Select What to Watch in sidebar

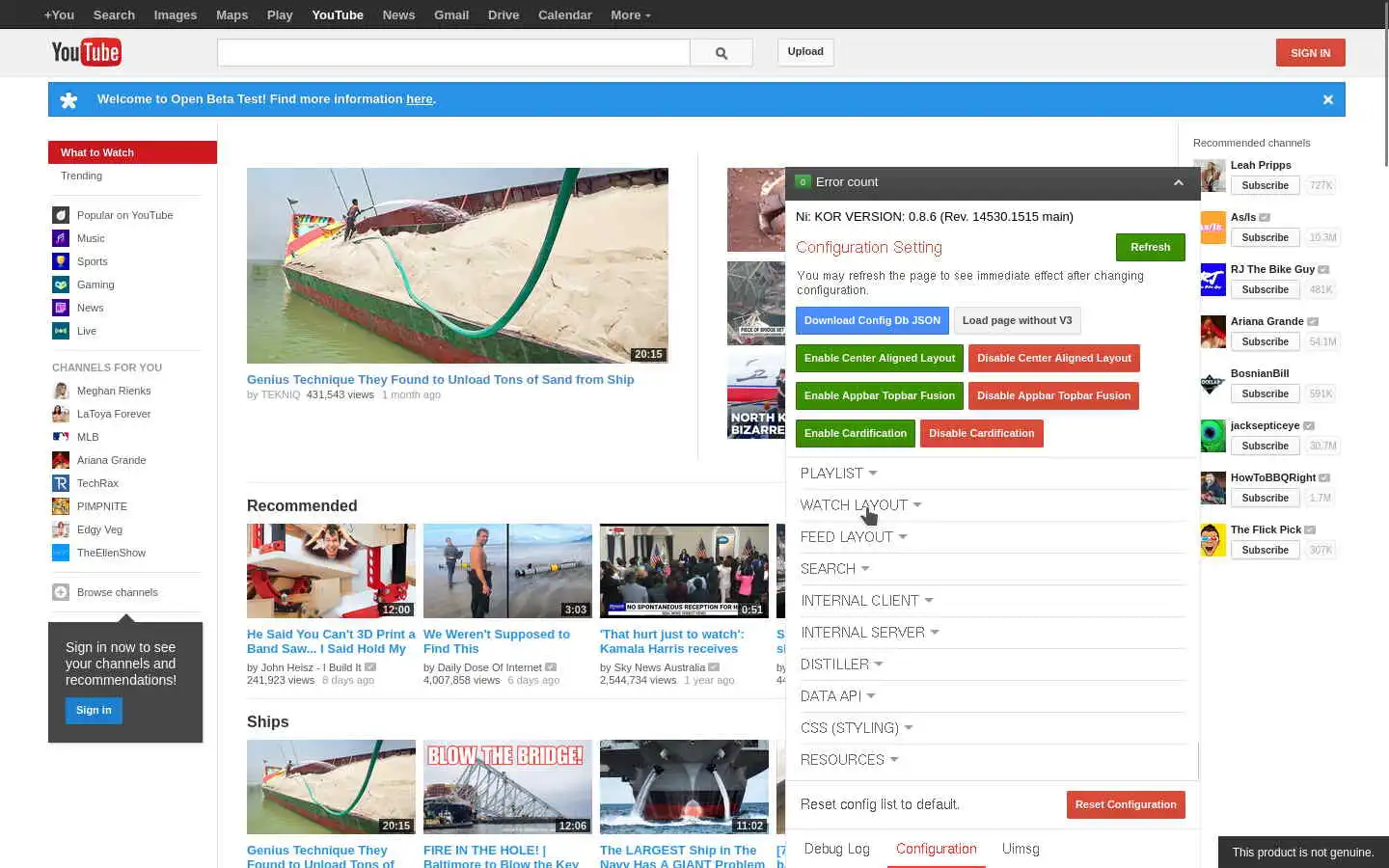pos(132,152)
